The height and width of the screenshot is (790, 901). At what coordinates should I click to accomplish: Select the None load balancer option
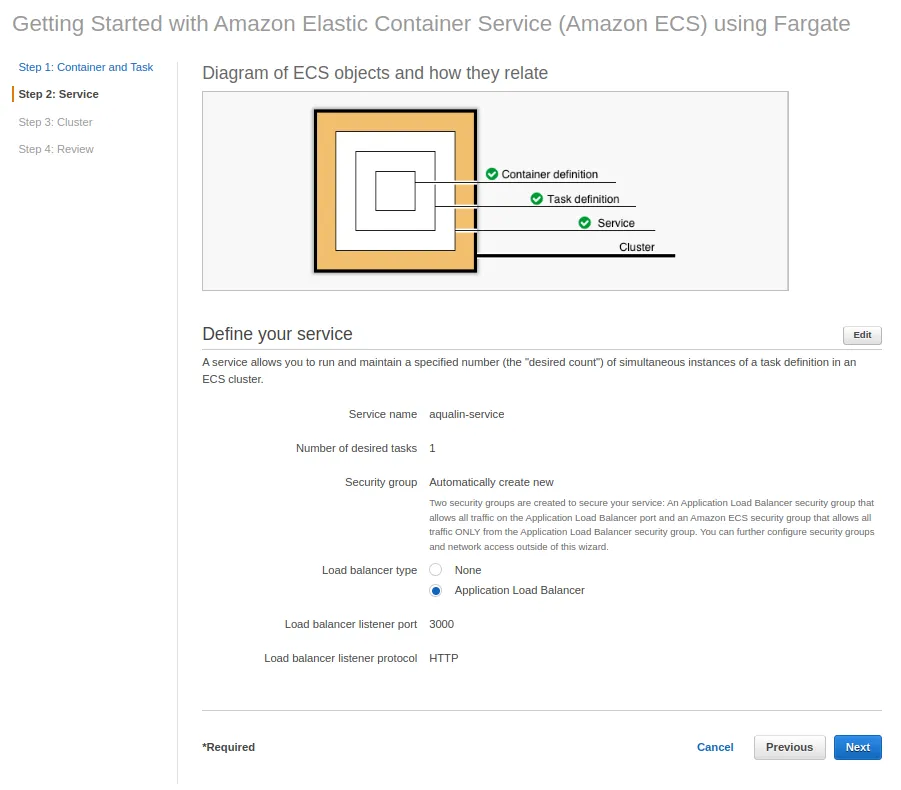click(x=436, y=570)
